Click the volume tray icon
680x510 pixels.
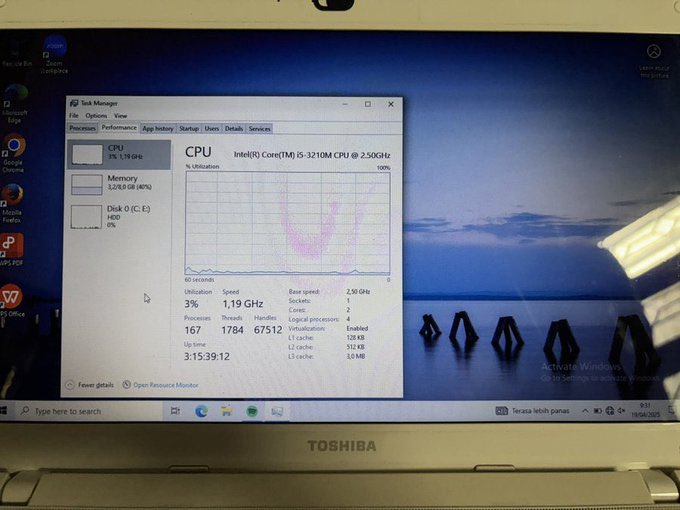621,410
